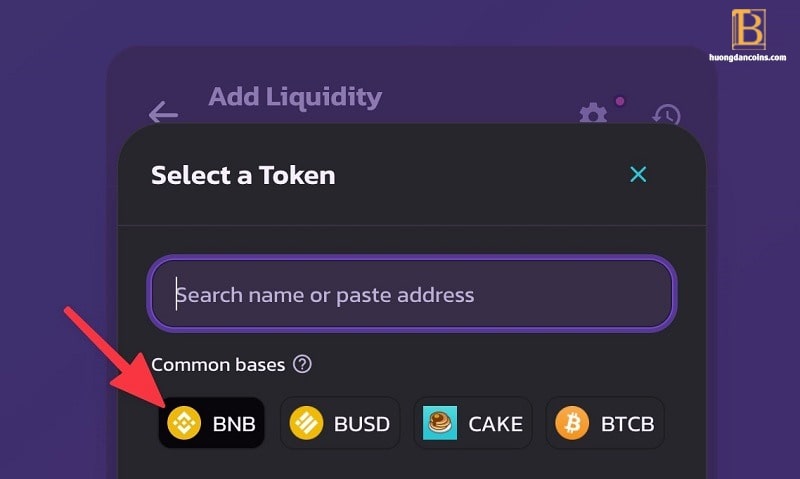Open the huongdancoins.com text link
The image size is (800, 479).
coord(747,57)
